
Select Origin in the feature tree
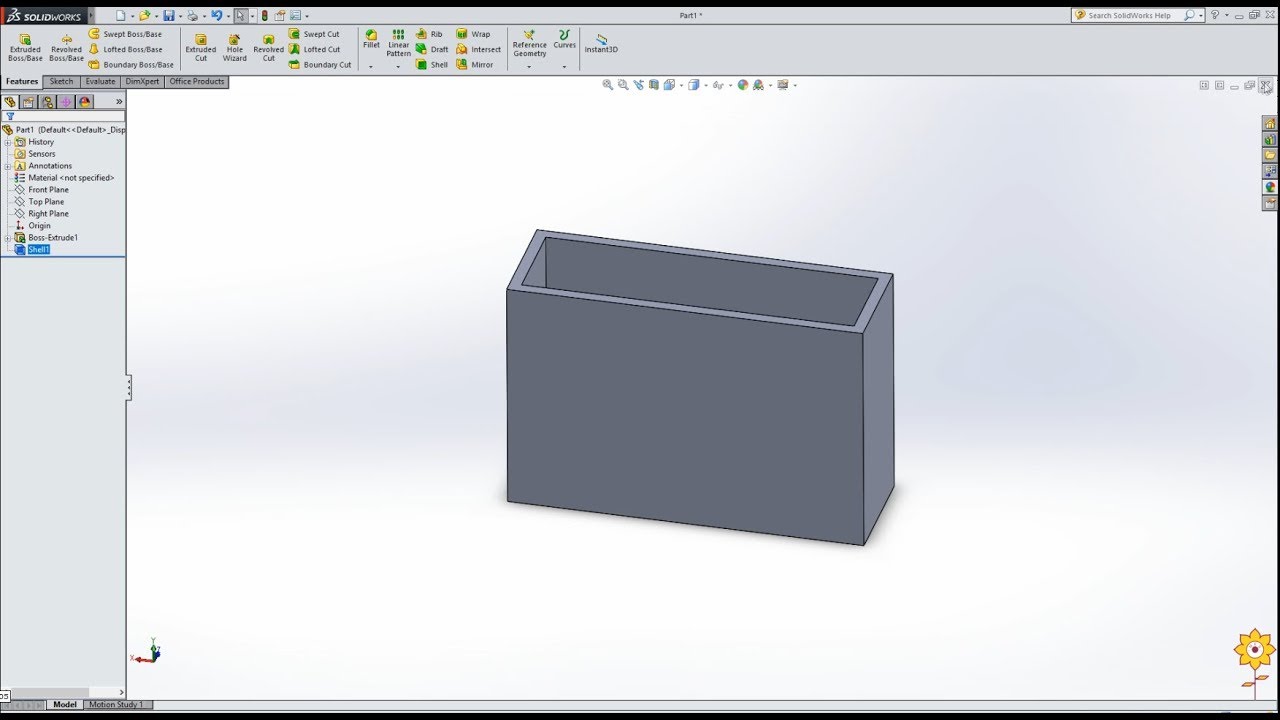(x=39, y=226)
